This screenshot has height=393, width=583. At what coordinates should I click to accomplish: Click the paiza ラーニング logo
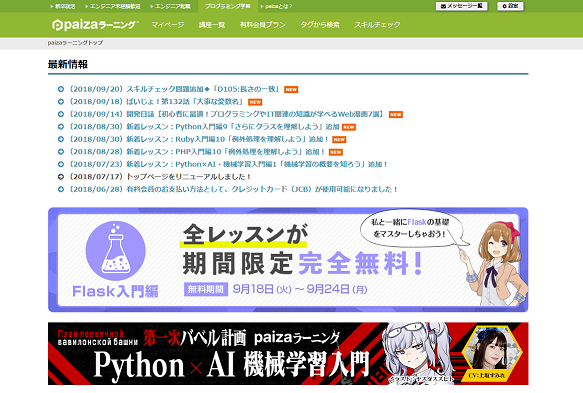[95, 25]
